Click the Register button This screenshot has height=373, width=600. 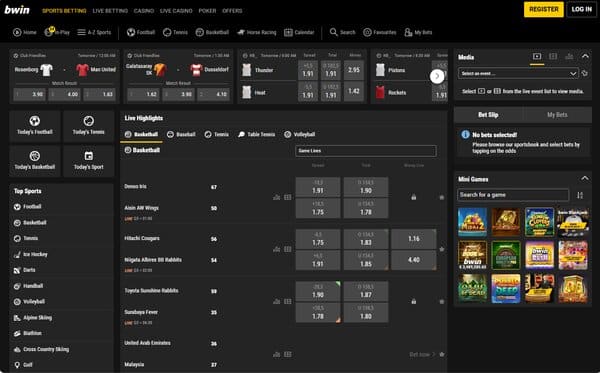(x=543, y=9)
